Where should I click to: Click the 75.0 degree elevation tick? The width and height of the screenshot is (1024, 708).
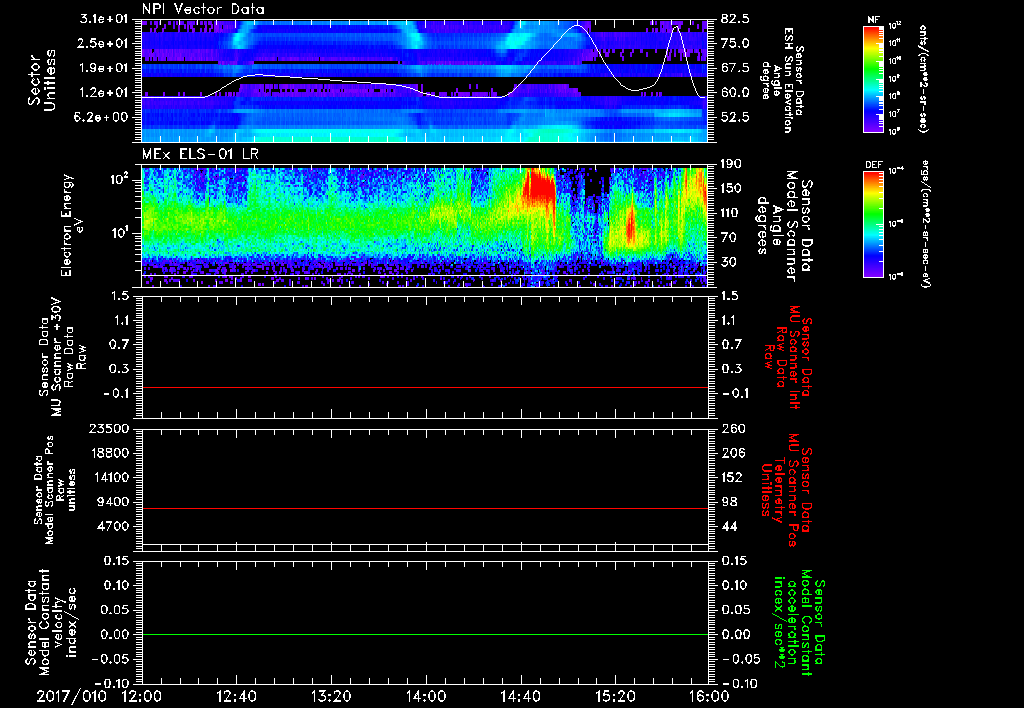click(735, 43)
